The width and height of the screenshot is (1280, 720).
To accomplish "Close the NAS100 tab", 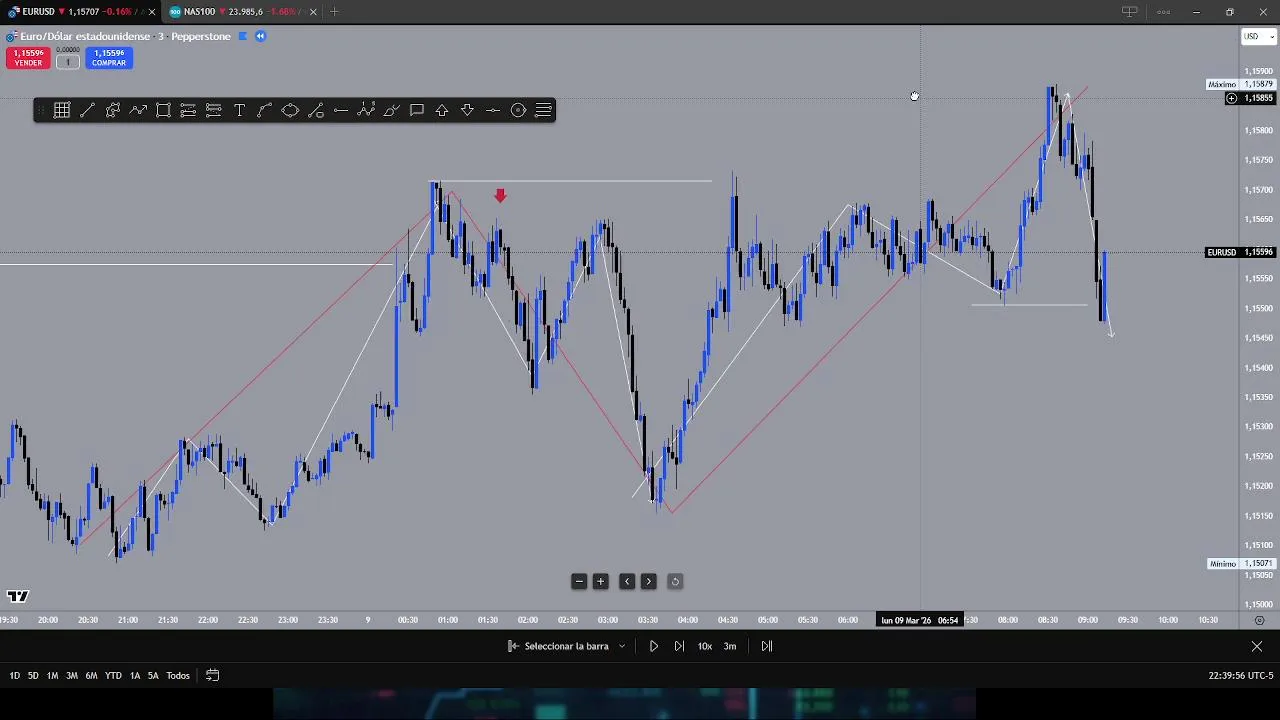I will 313,12.
